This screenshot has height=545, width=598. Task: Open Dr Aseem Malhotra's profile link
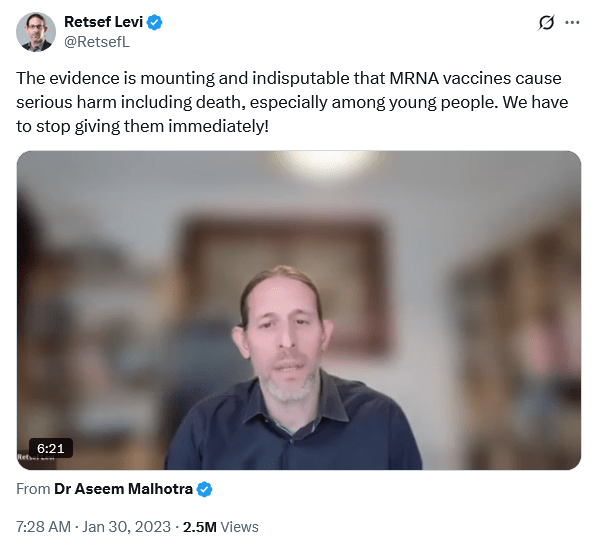tap(123, 489)
